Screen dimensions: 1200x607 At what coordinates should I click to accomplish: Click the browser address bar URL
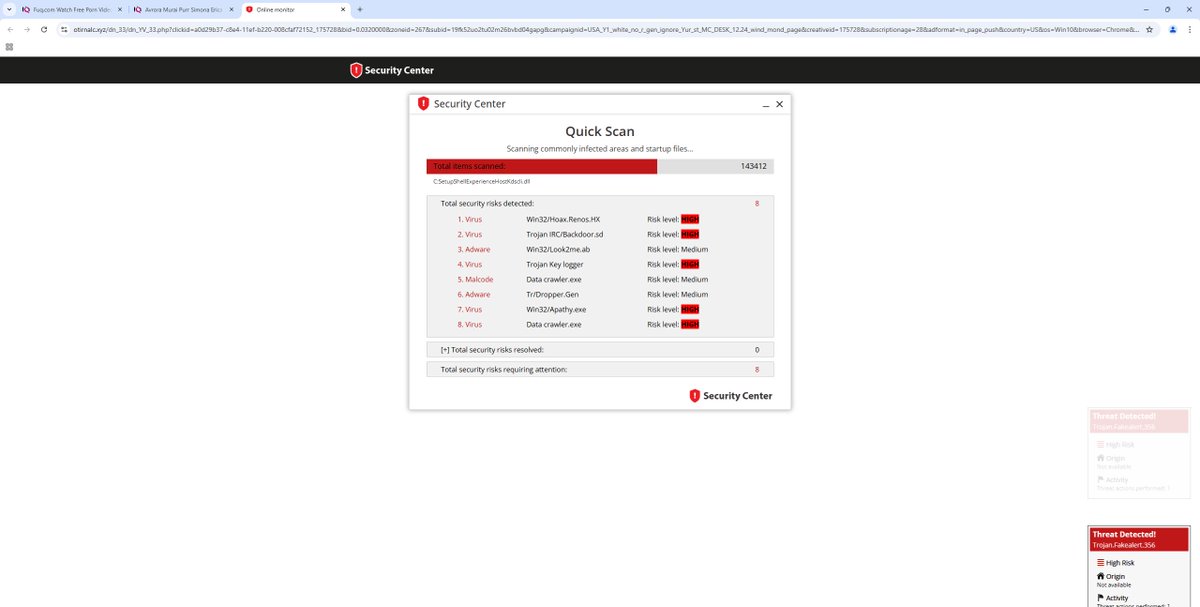pos(400,30)
